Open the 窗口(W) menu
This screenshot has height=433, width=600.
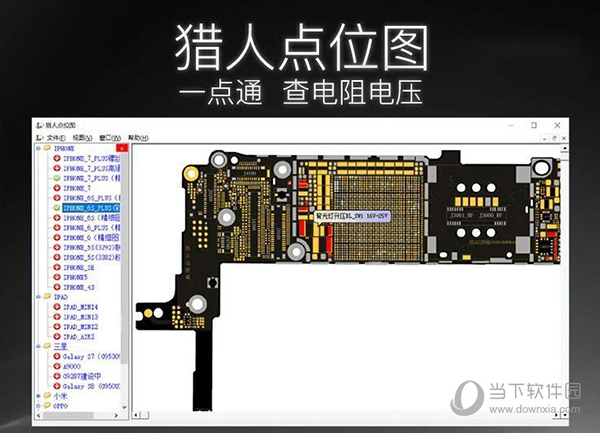pos(110,138)
